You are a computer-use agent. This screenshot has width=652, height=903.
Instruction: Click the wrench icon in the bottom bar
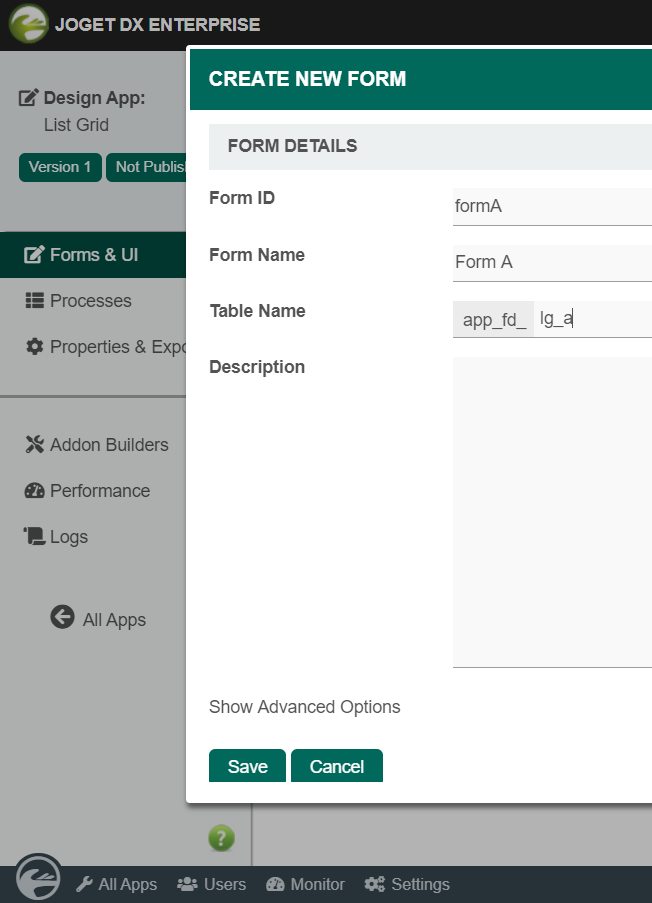[84, 884]
